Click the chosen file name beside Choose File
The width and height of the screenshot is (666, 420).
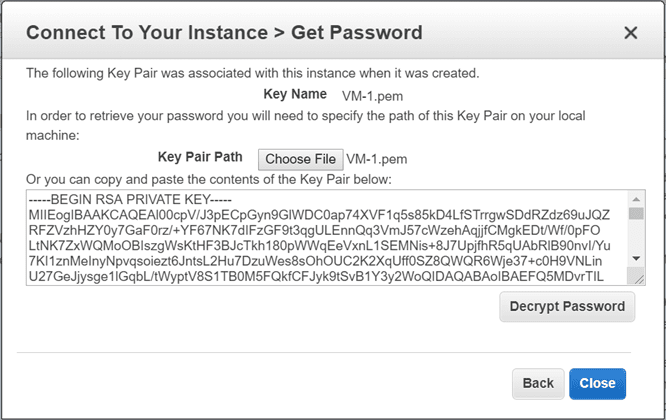(377, 159)
